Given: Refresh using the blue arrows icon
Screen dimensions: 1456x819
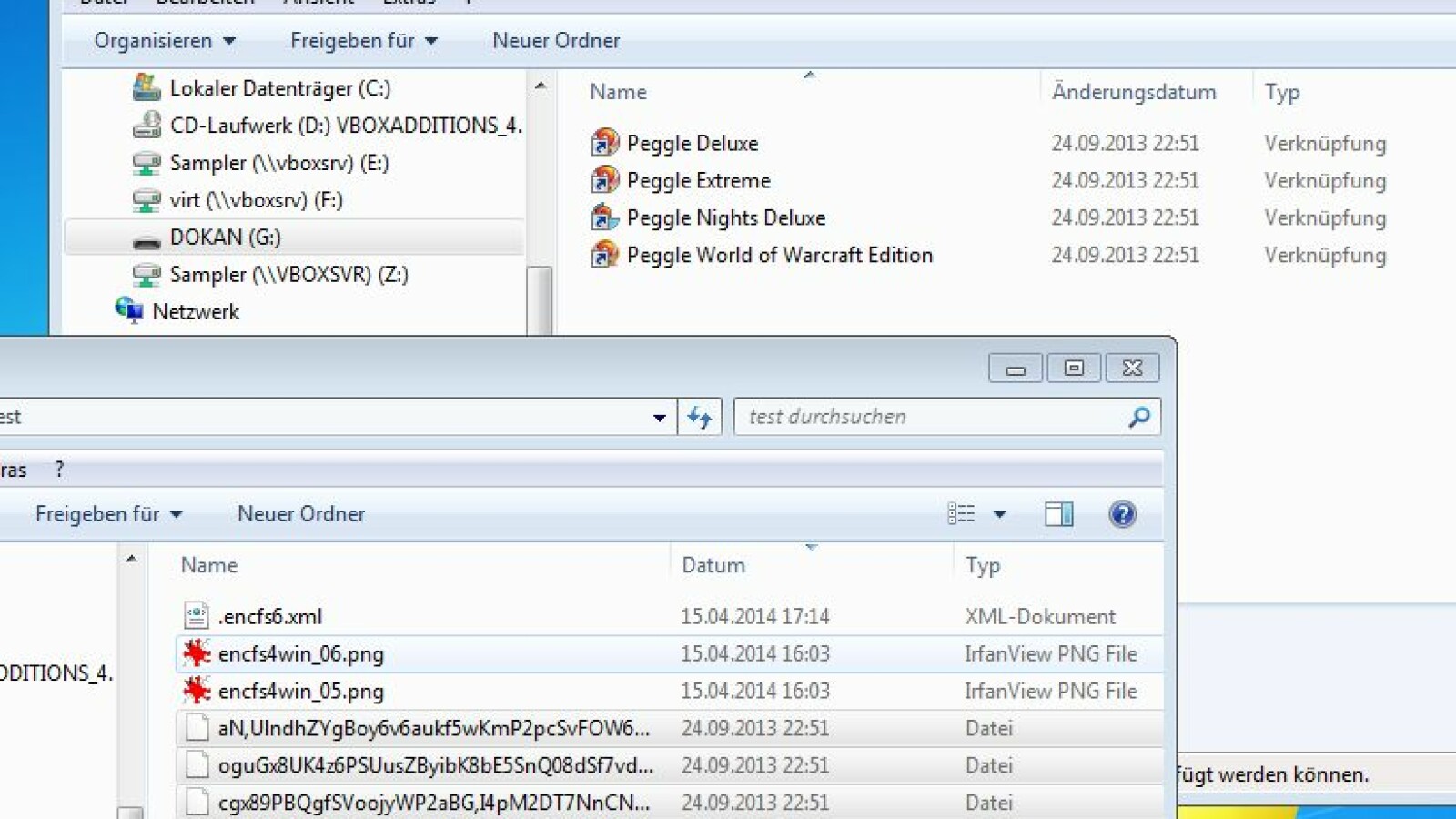Looking at the screenshot, I should tap(698, 417).
